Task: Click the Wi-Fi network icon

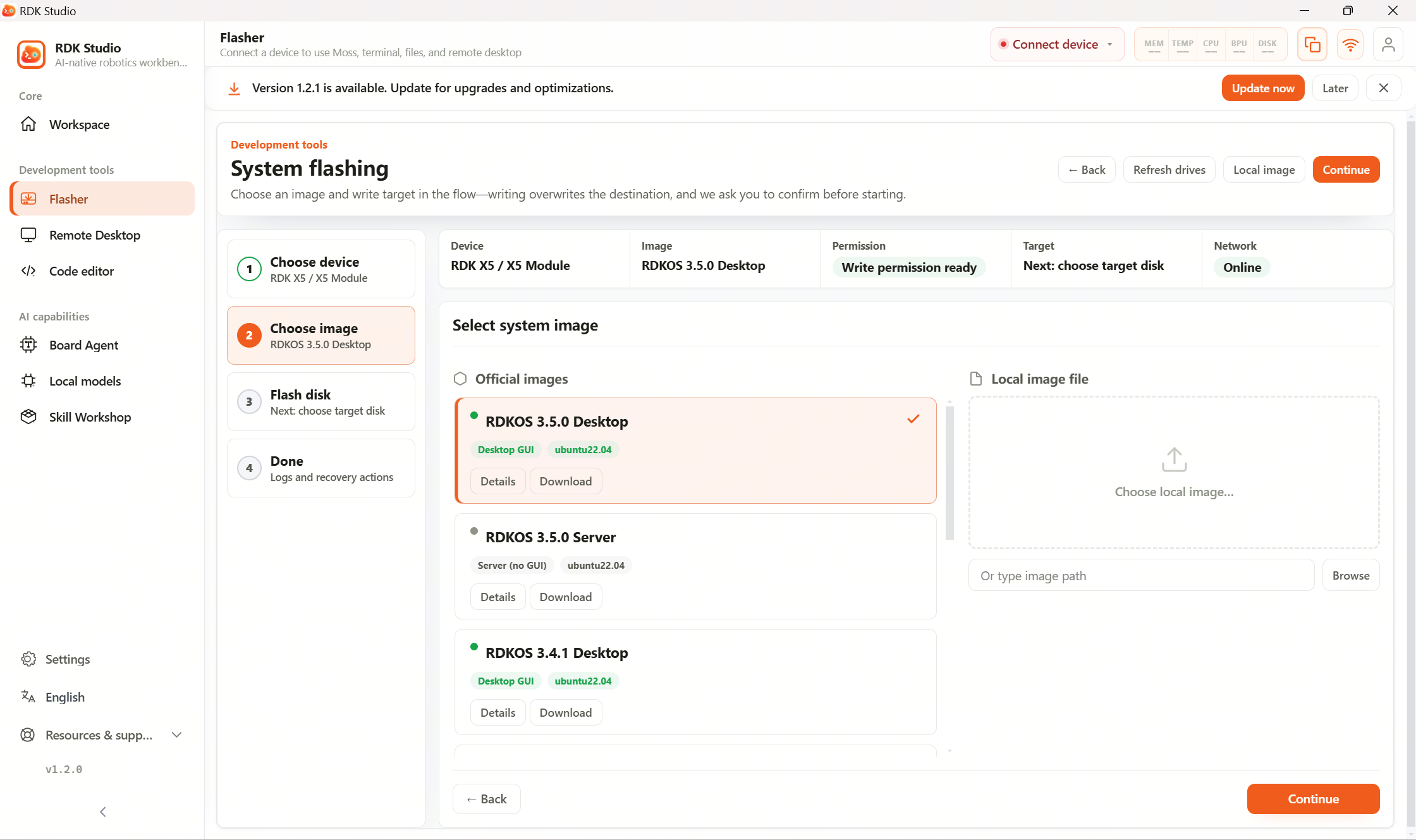Action: 1350,44
